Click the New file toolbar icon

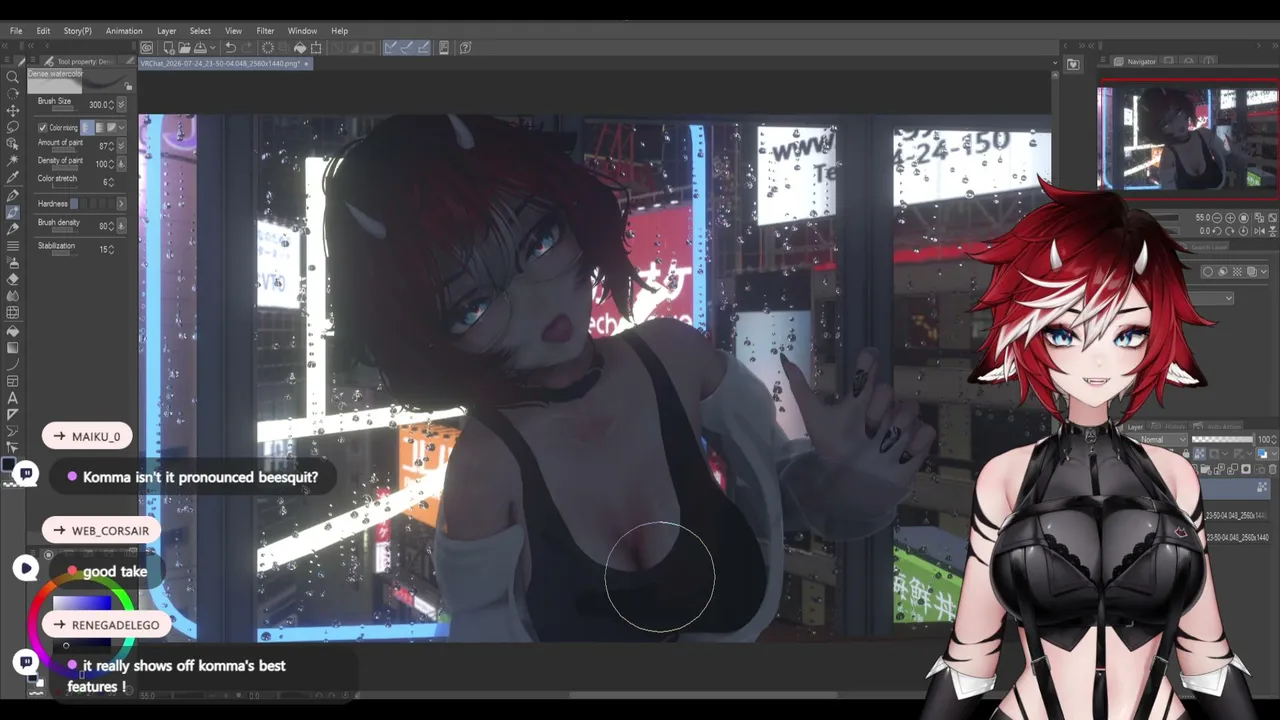(169, 47)
